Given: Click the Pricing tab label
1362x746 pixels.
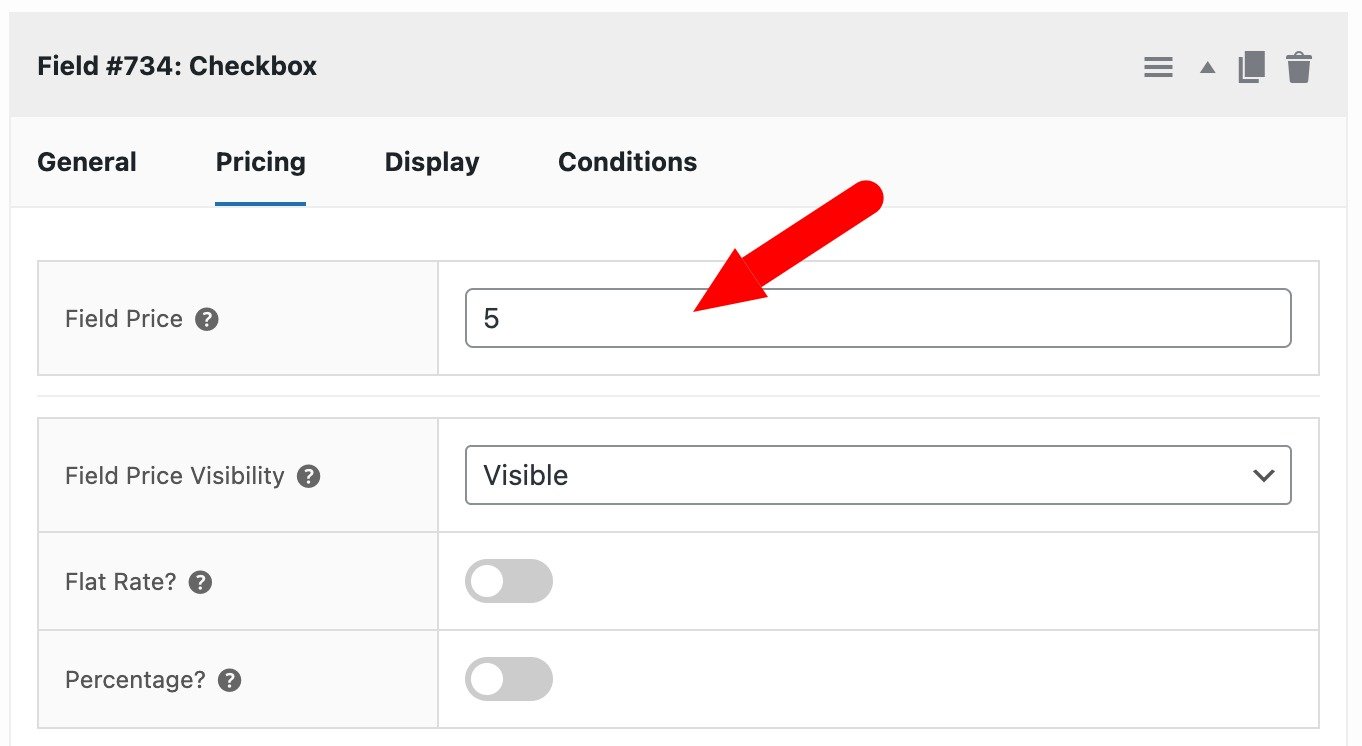Looking at the screenshot, I should tap(260, 161).
